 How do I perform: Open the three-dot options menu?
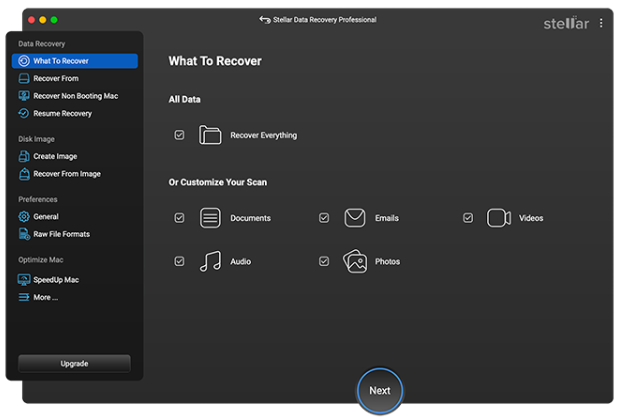pos(601,23)
